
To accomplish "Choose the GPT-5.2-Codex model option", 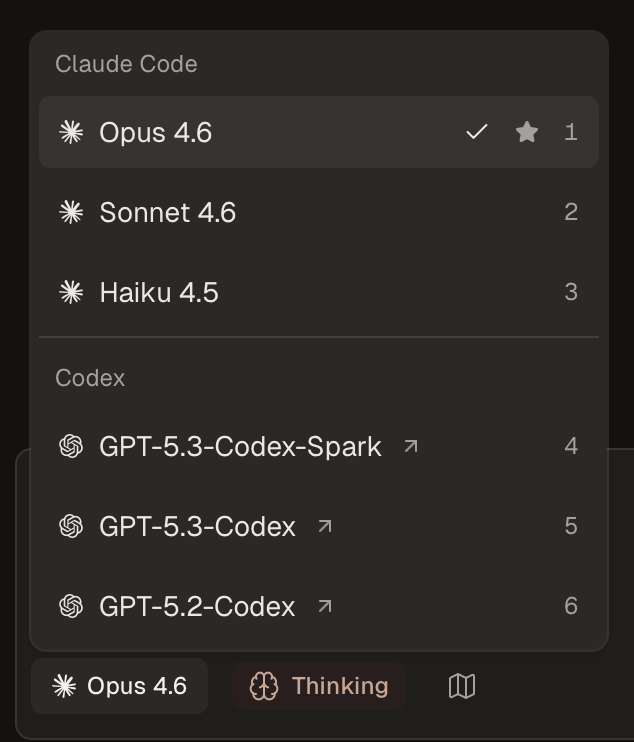I will pyautogui.click(x=197, y=606).
